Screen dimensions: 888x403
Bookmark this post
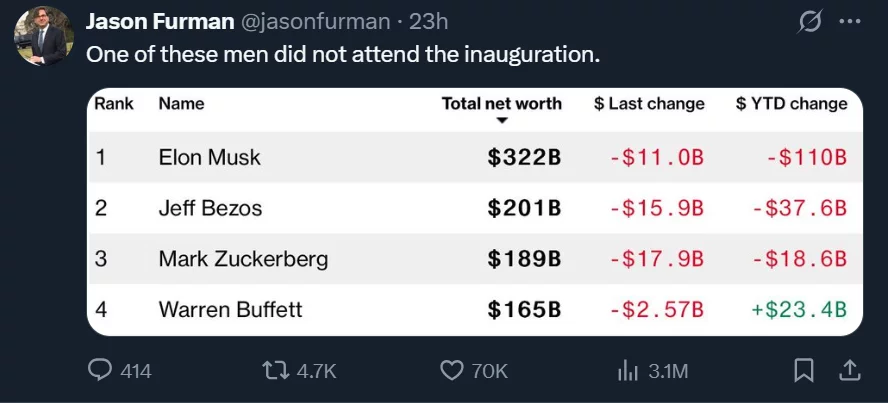803,370
